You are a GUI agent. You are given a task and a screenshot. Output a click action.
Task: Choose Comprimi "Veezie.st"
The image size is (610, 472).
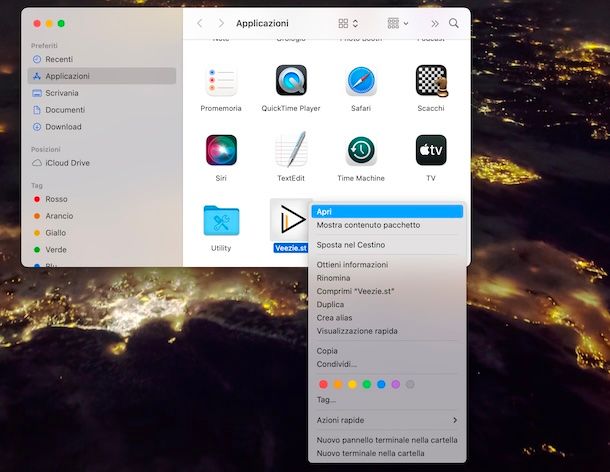[x=387, y=291]
